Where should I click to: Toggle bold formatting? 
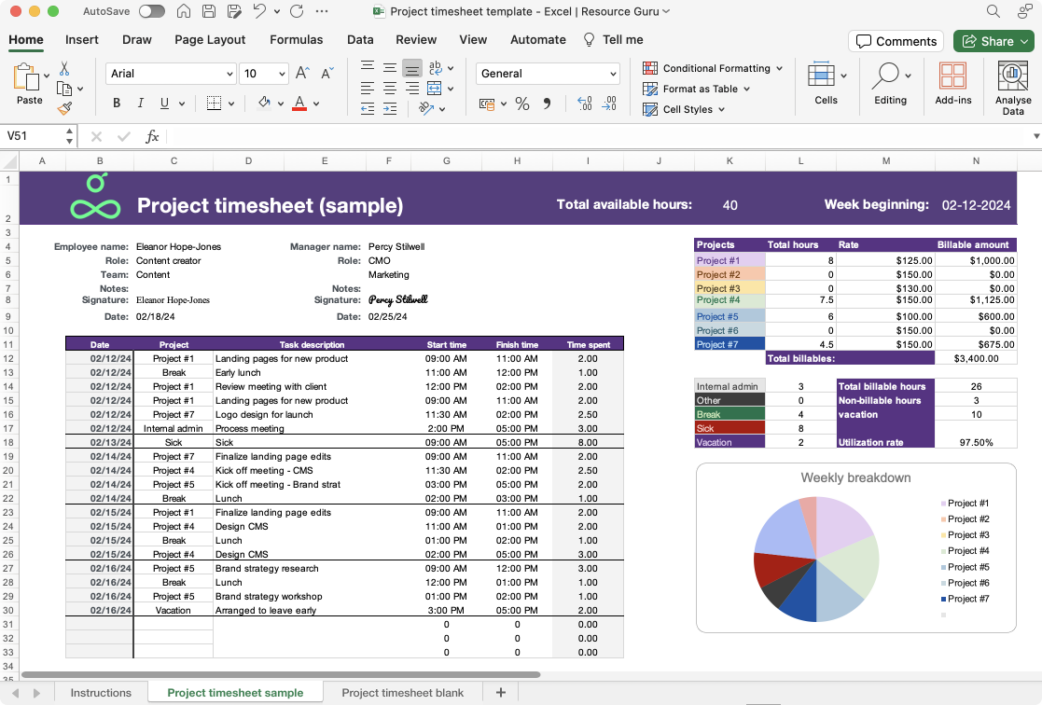click(116, 103)
